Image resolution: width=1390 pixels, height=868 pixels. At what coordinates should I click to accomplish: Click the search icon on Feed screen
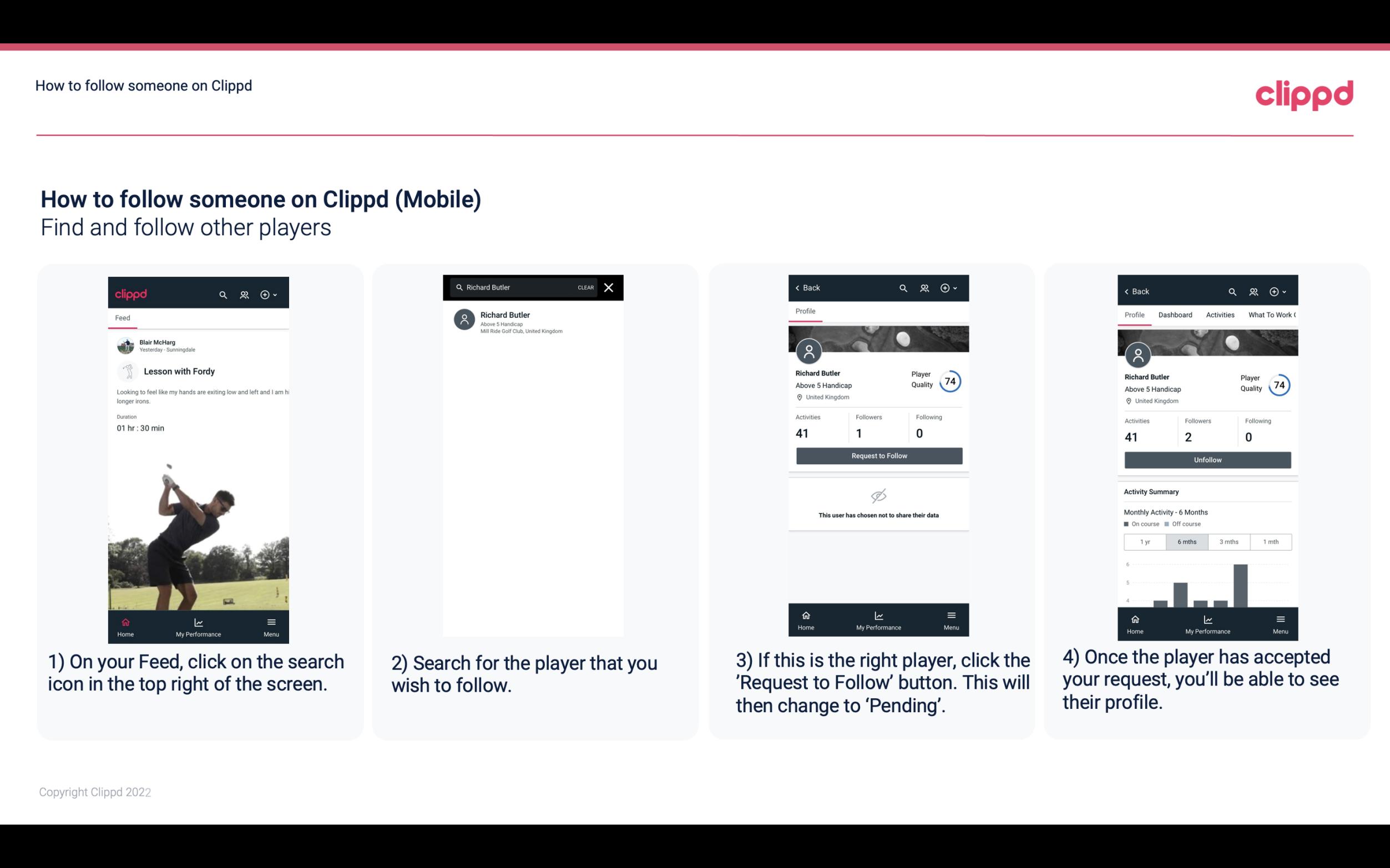pyautogui.click(x=222, y=293)
